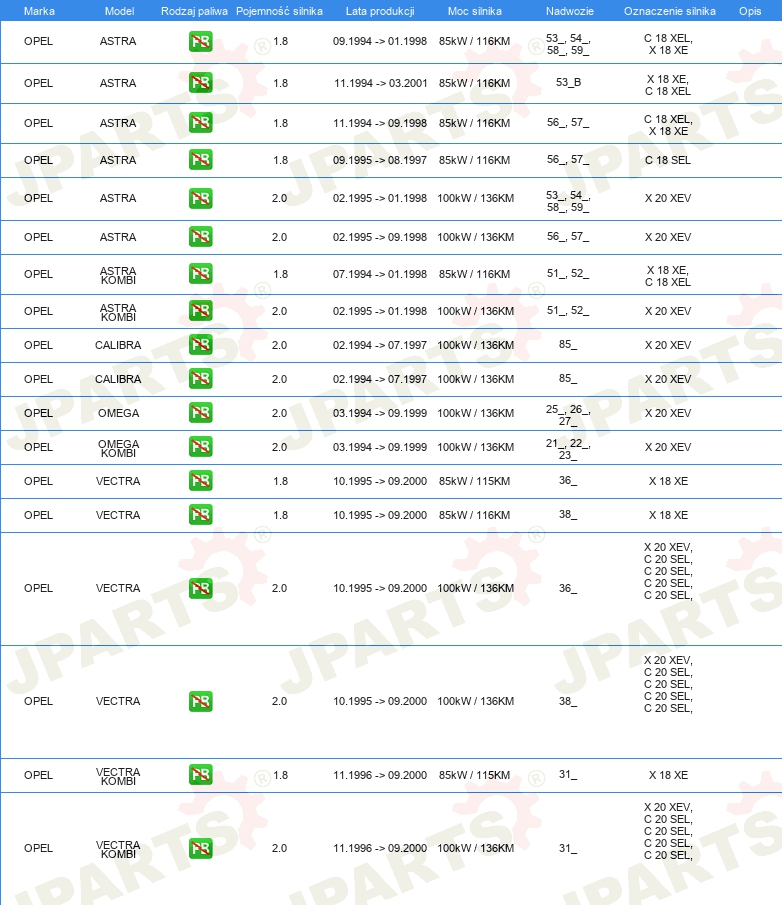Click the fuel icon for Astra Kombi 2.0

[x=200, y=311]
